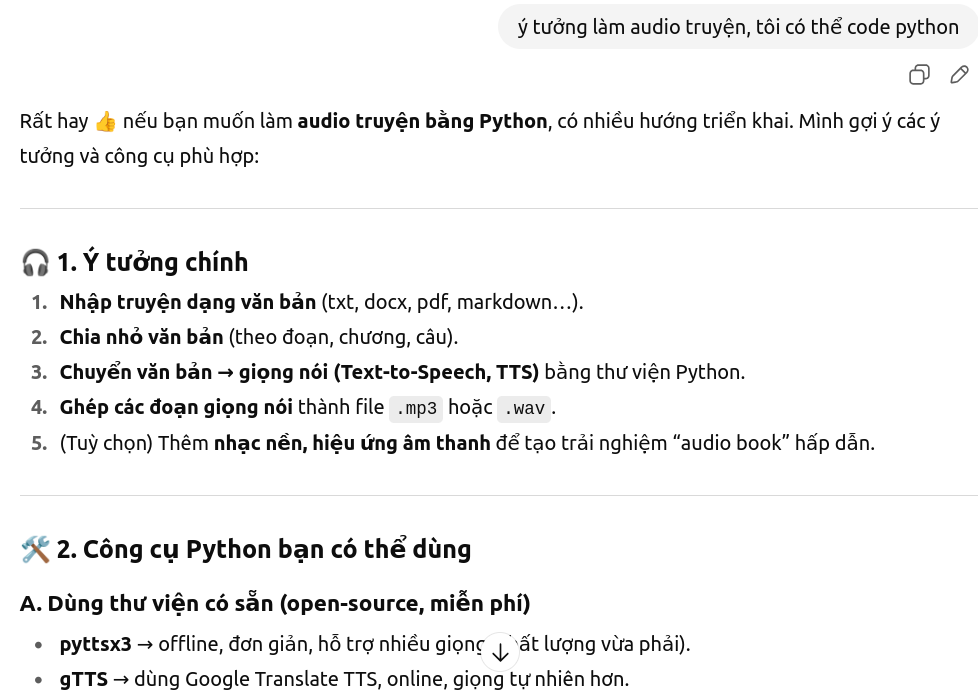
Task: Click list item "Nhập truyện dạng văn bản"
Action: tap(187, 302)
